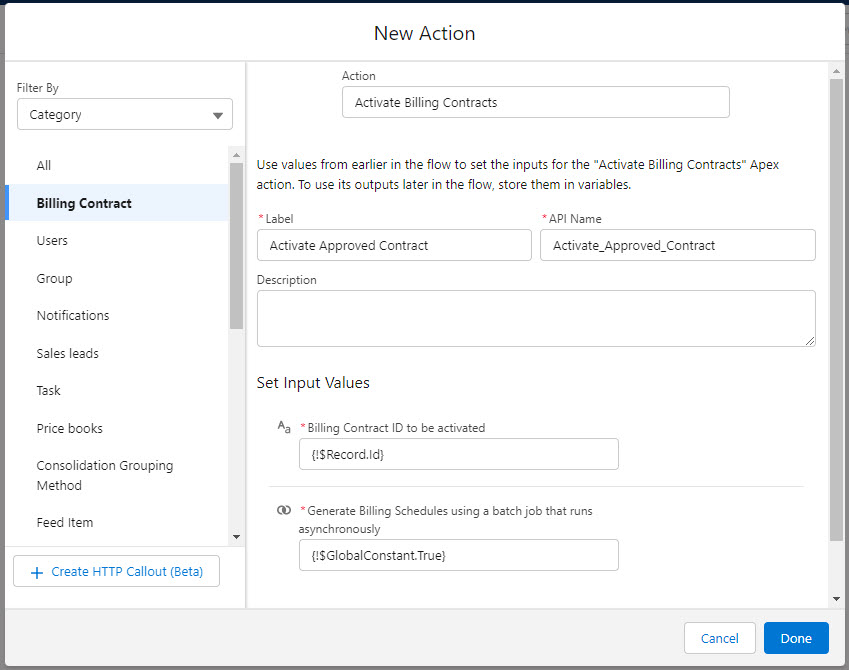
Task: Open the Consolidation Grouping Method category
Action: coord(105,476)
